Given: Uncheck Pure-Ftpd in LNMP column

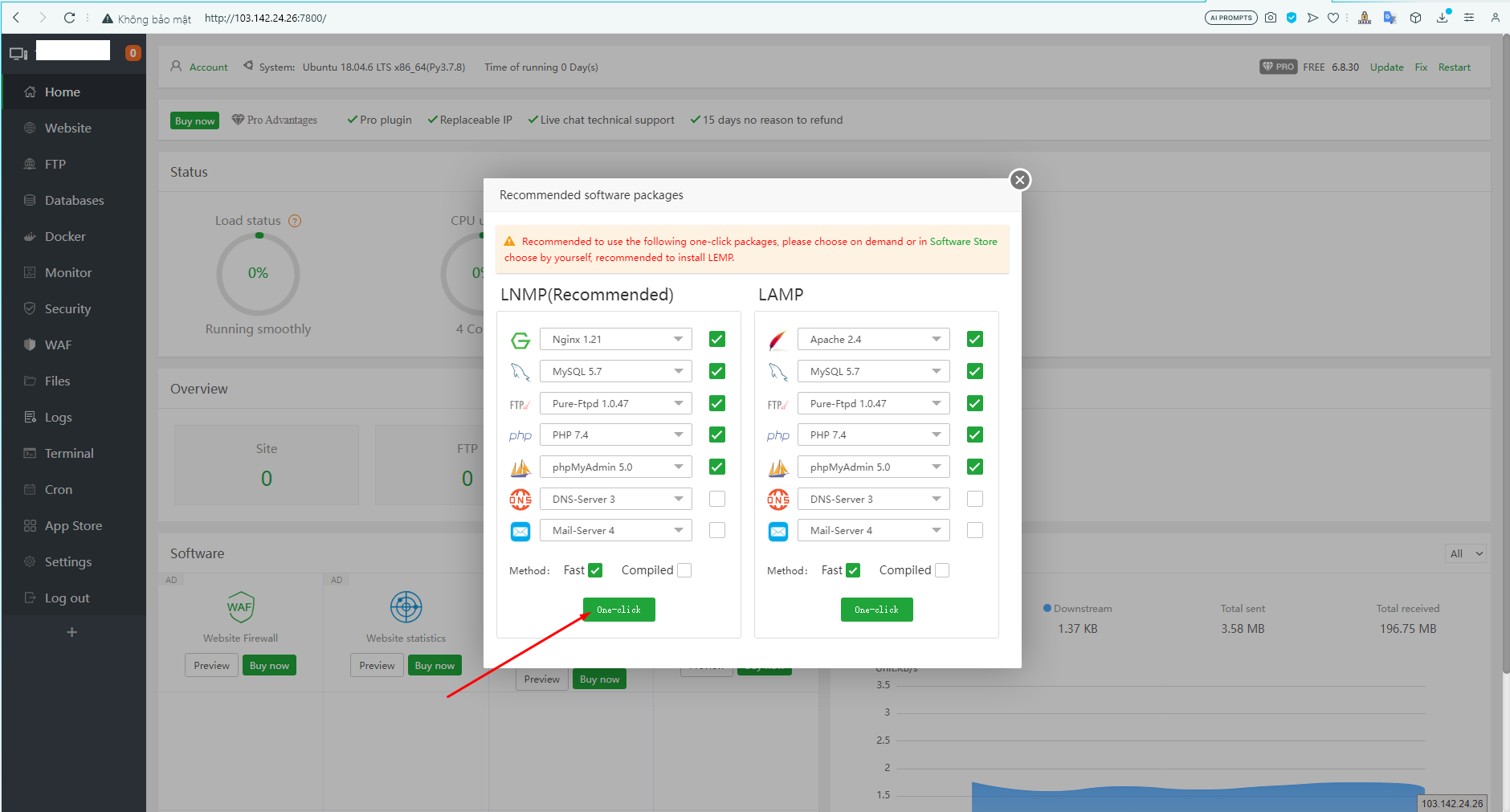Looking at the screenshot, I should (x=717, y=403).
